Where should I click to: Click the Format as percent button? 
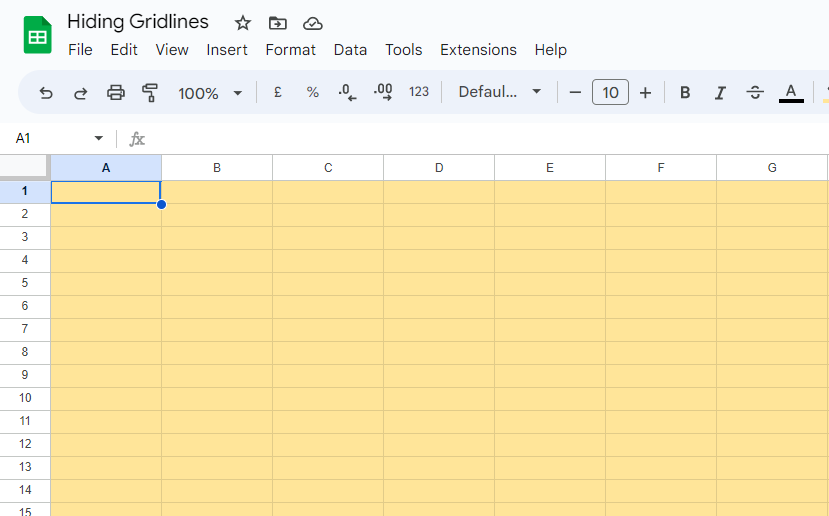[x=312, y=93]
